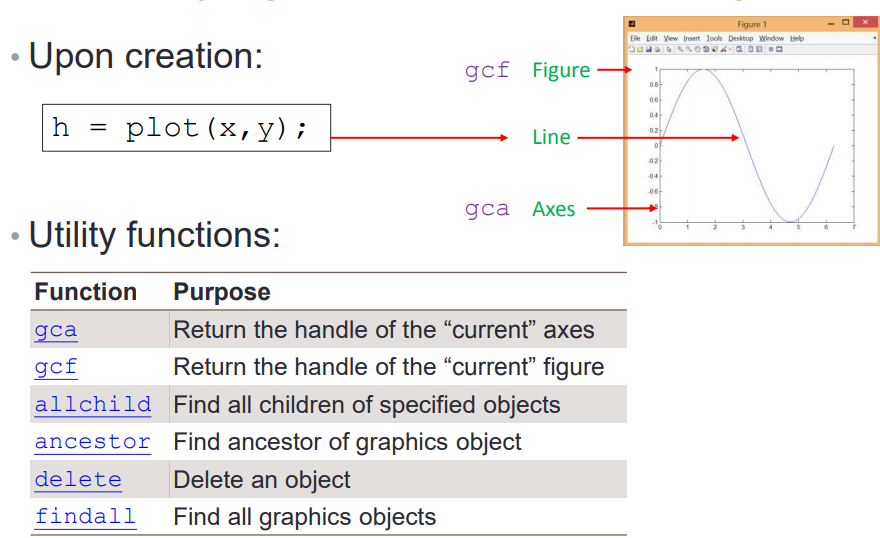Follow the allchild function link

tap(93, 404)
